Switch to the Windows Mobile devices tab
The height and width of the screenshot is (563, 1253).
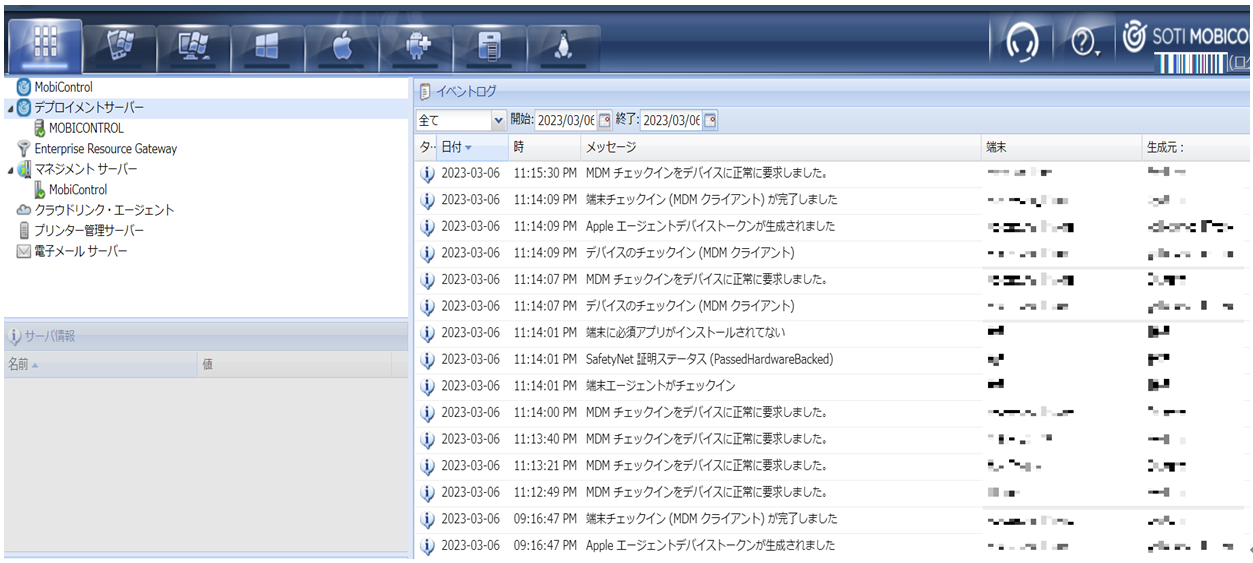point(119,46)
